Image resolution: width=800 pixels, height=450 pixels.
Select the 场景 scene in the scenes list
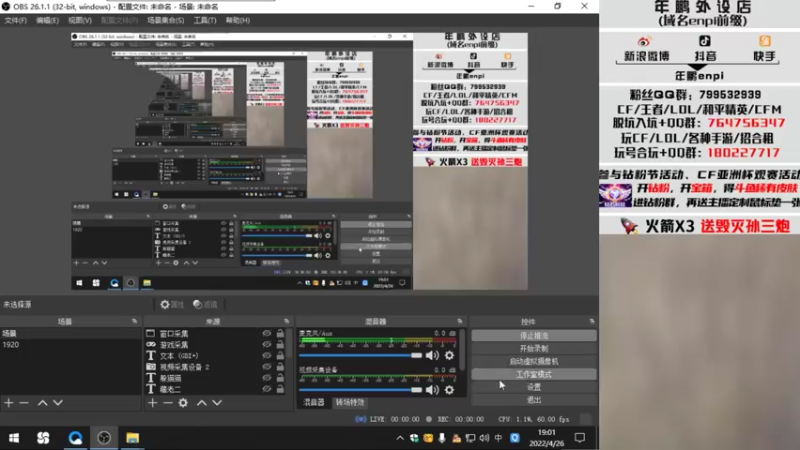coord(70,333)
